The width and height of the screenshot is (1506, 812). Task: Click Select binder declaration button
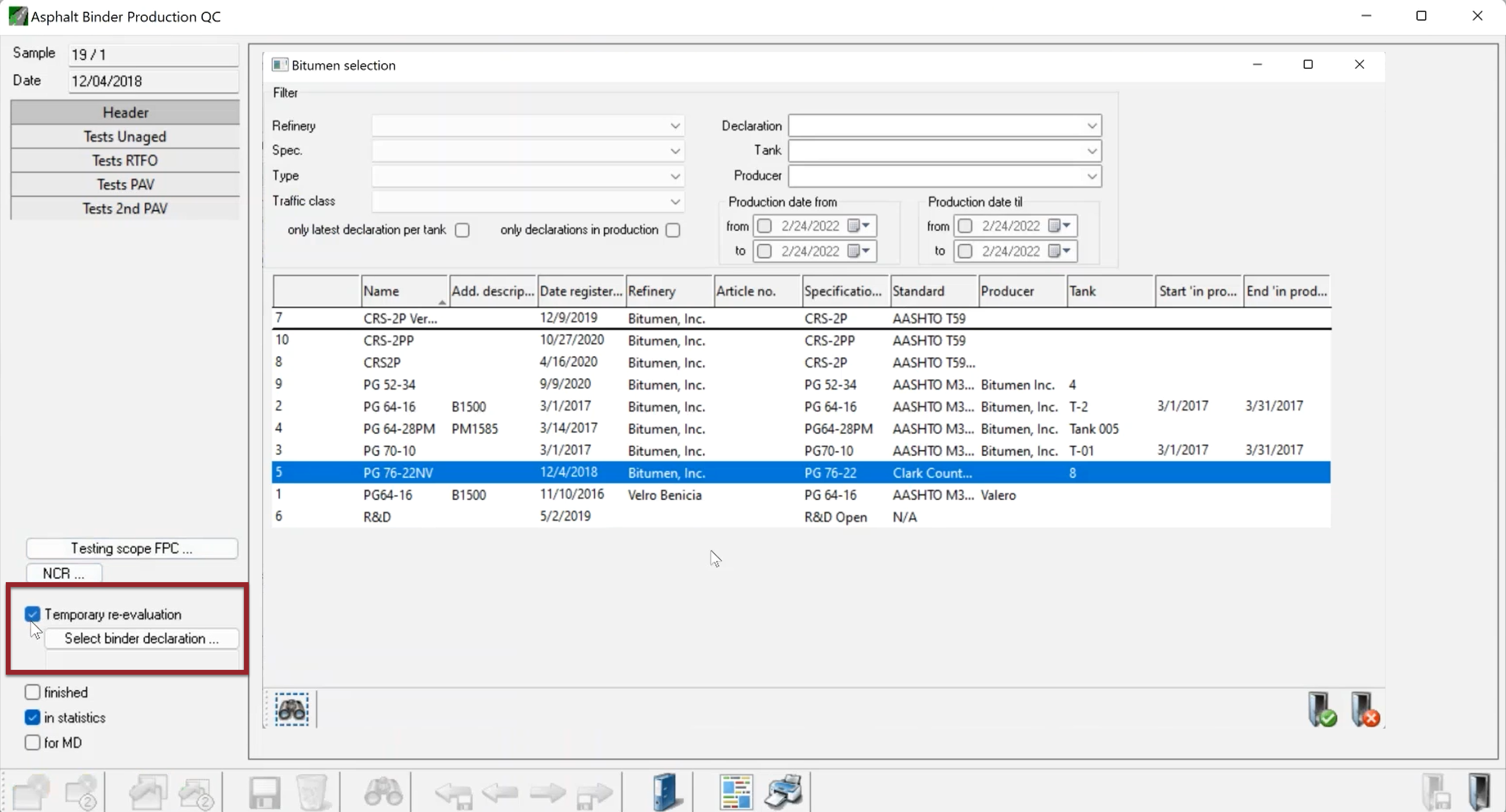tap(141, 638)
